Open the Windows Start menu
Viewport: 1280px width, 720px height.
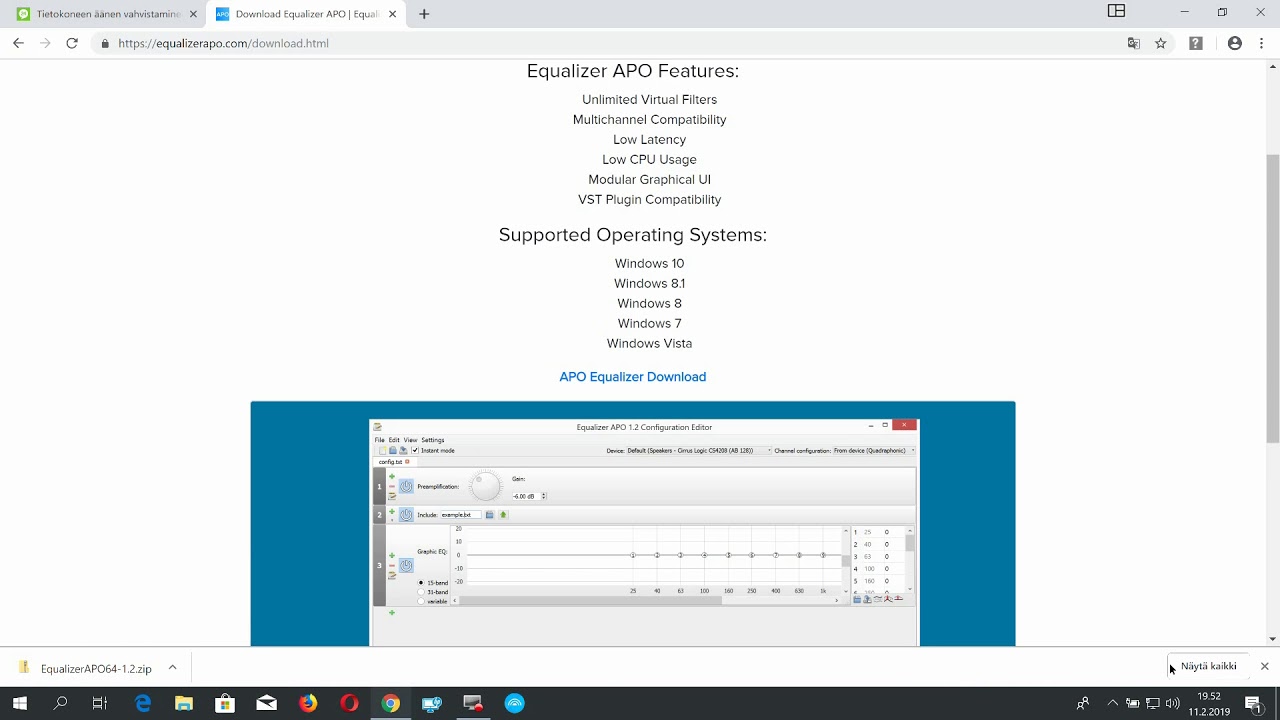[19, 703]
